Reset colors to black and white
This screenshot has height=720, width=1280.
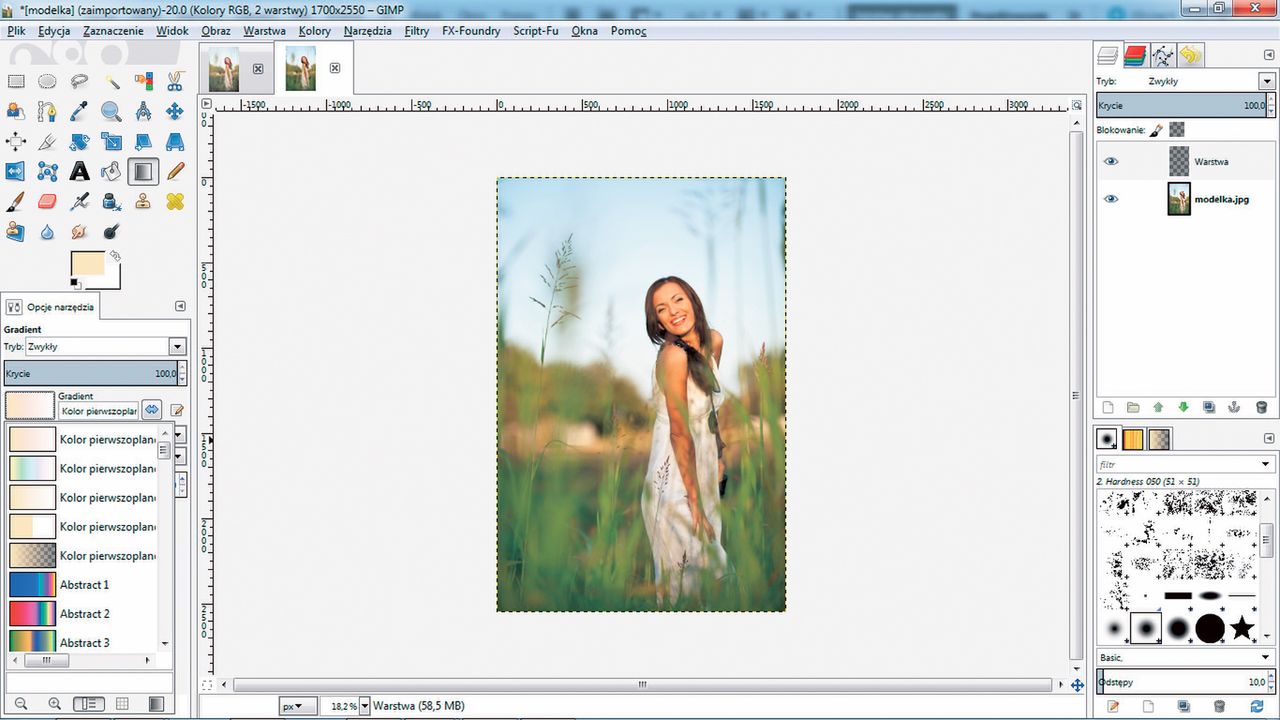coord(76,284)
